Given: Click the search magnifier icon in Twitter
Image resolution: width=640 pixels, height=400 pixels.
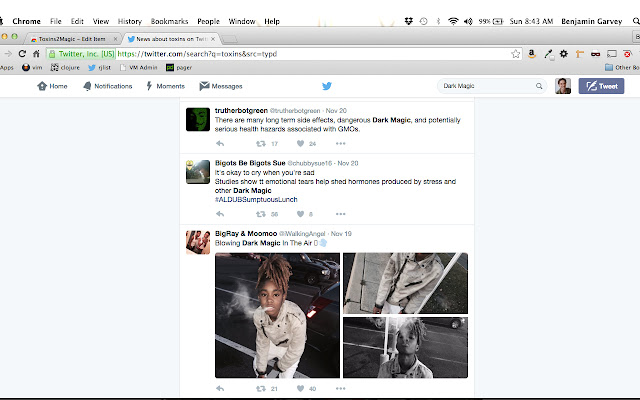Looking at the screenshot, I should pyautogui.click(x=539, y=87).
